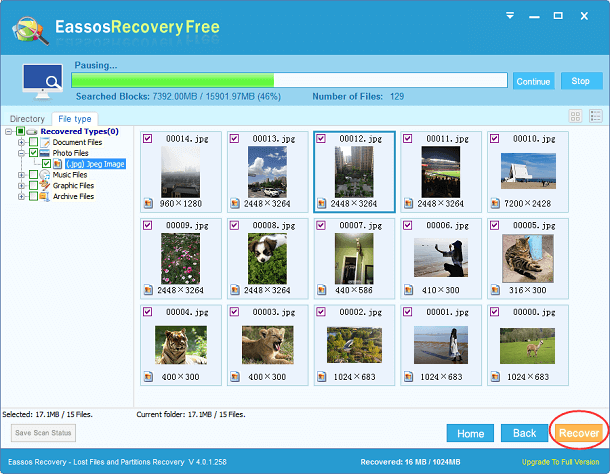Click the file icon under 00006.jpg
The height and width of the screenshot is (474, 610).
pyautogui.click(x=408, y=290)
